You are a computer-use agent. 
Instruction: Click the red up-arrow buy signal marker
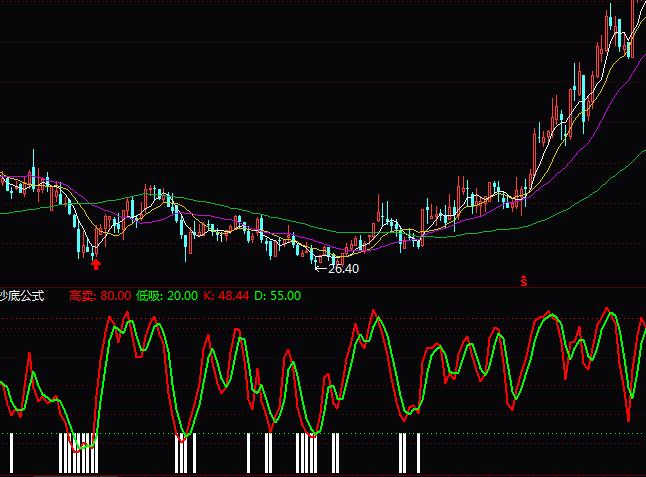[96, 265]
